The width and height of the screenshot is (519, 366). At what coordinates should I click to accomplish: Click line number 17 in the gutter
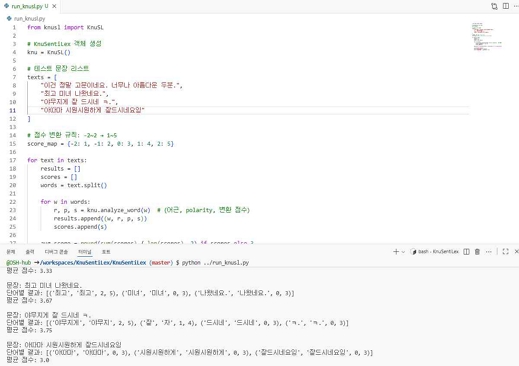[13, 160]
